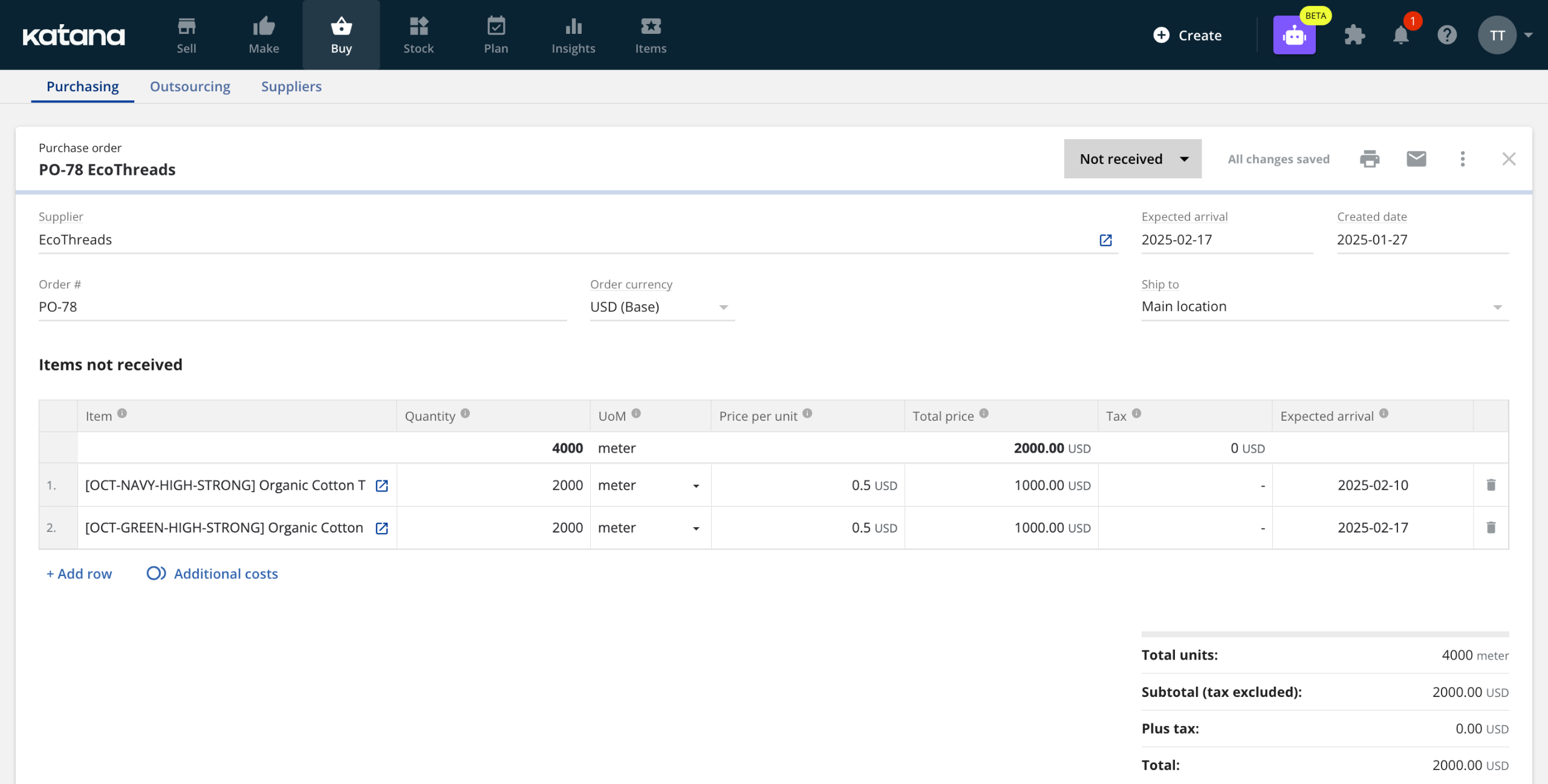This screenshot has width=1548, height=784.
Task: Click the + Add row link
Action: point(79,574)
